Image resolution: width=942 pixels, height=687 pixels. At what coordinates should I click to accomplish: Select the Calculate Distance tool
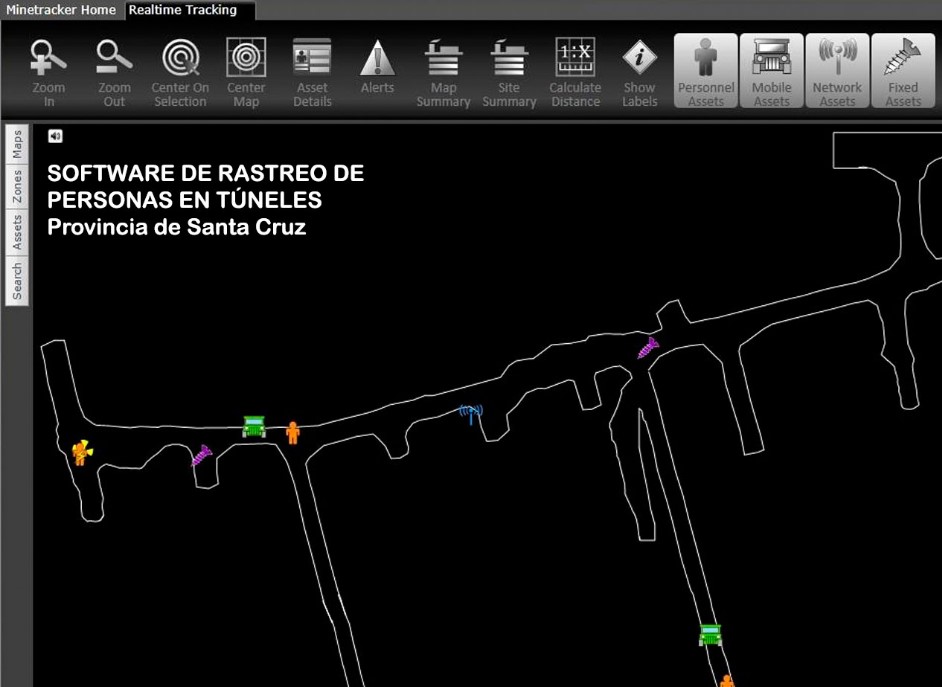(575, 73)
